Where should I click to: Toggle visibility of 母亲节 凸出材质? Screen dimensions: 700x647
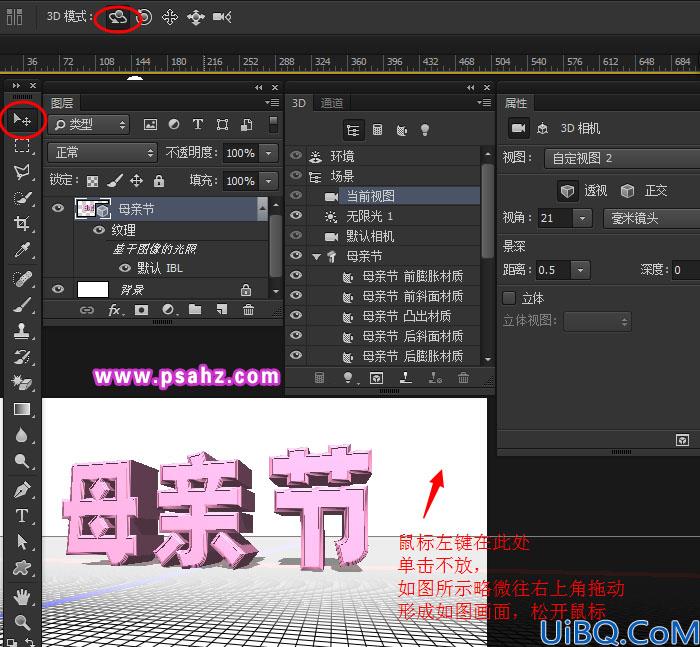296,315
